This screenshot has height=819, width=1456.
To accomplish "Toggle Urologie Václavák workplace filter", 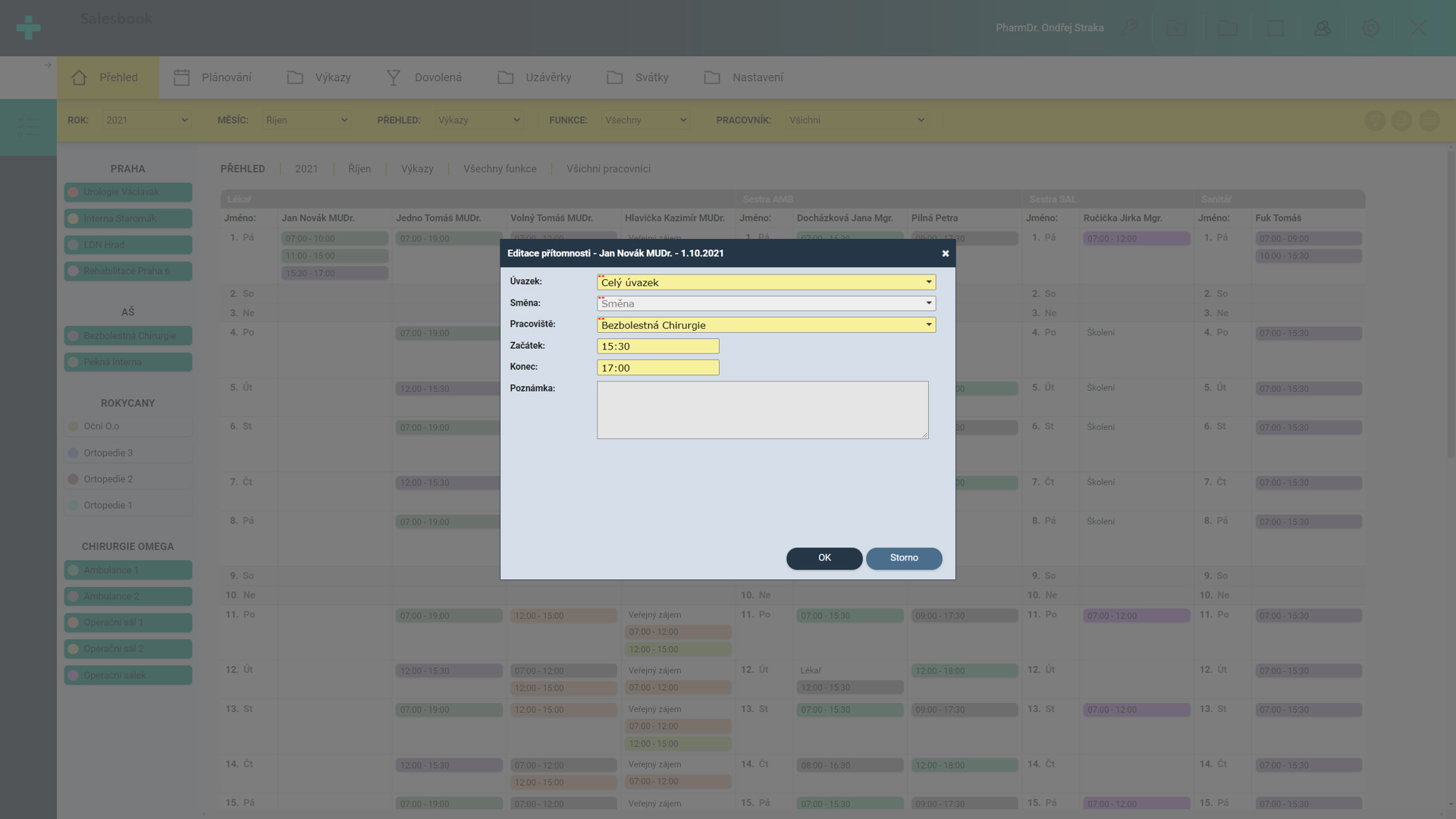I will [x=127, y=192].
